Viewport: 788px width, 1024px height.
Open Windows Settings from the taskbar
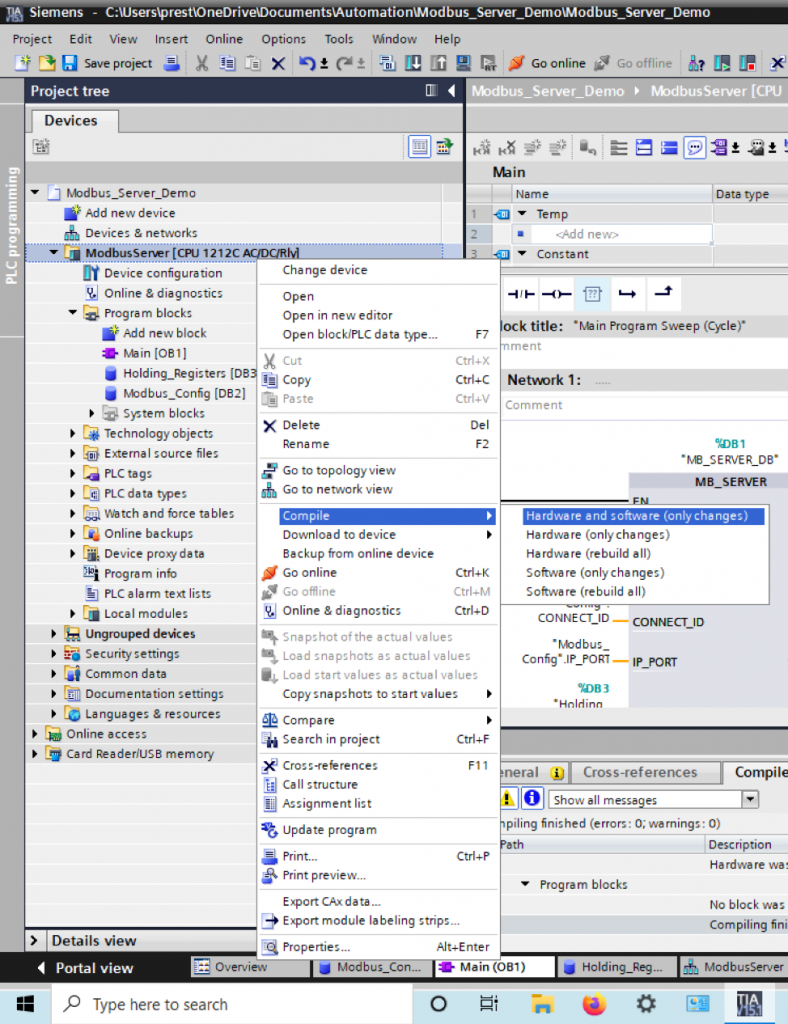(x=646, y=1004)
